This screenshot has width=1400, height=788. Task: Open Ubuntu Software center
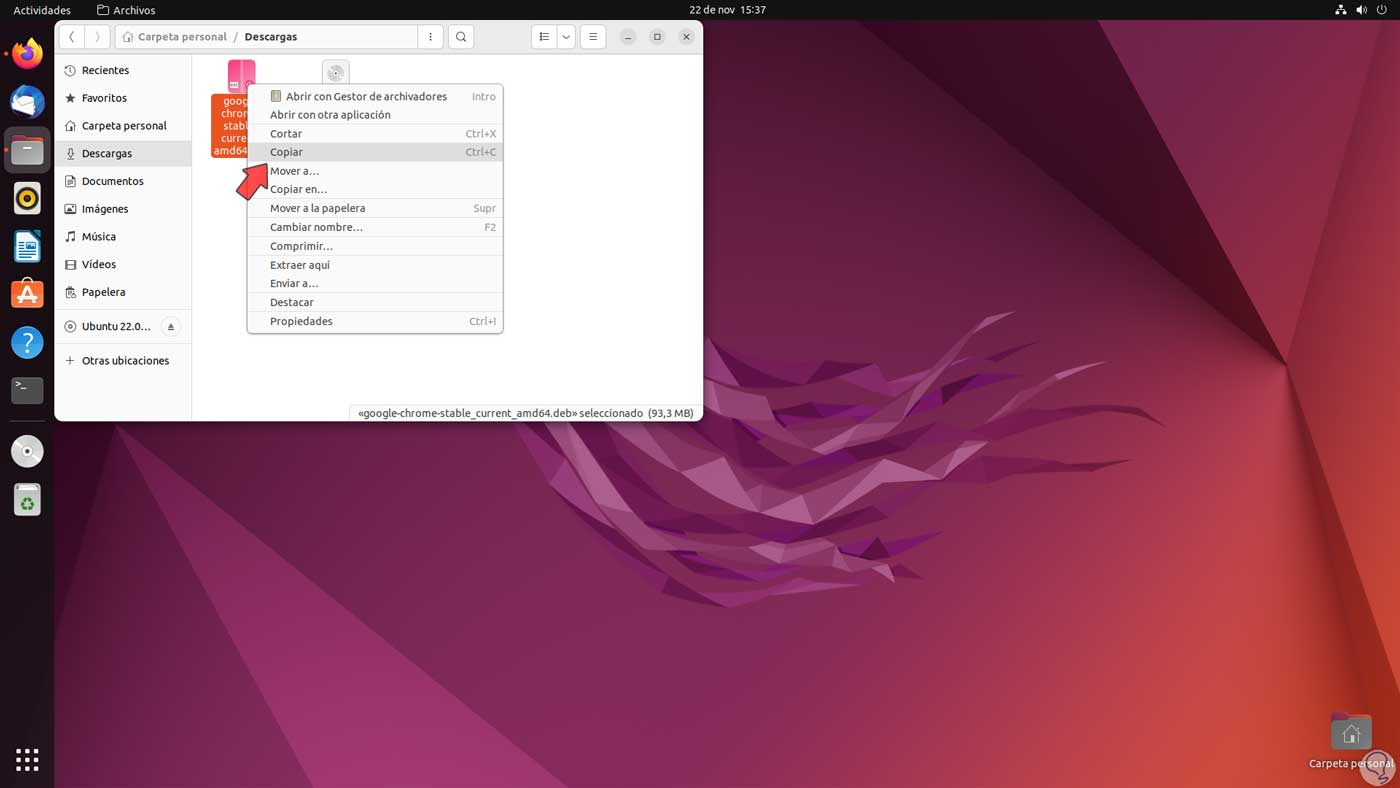click(x=26, y=293)
